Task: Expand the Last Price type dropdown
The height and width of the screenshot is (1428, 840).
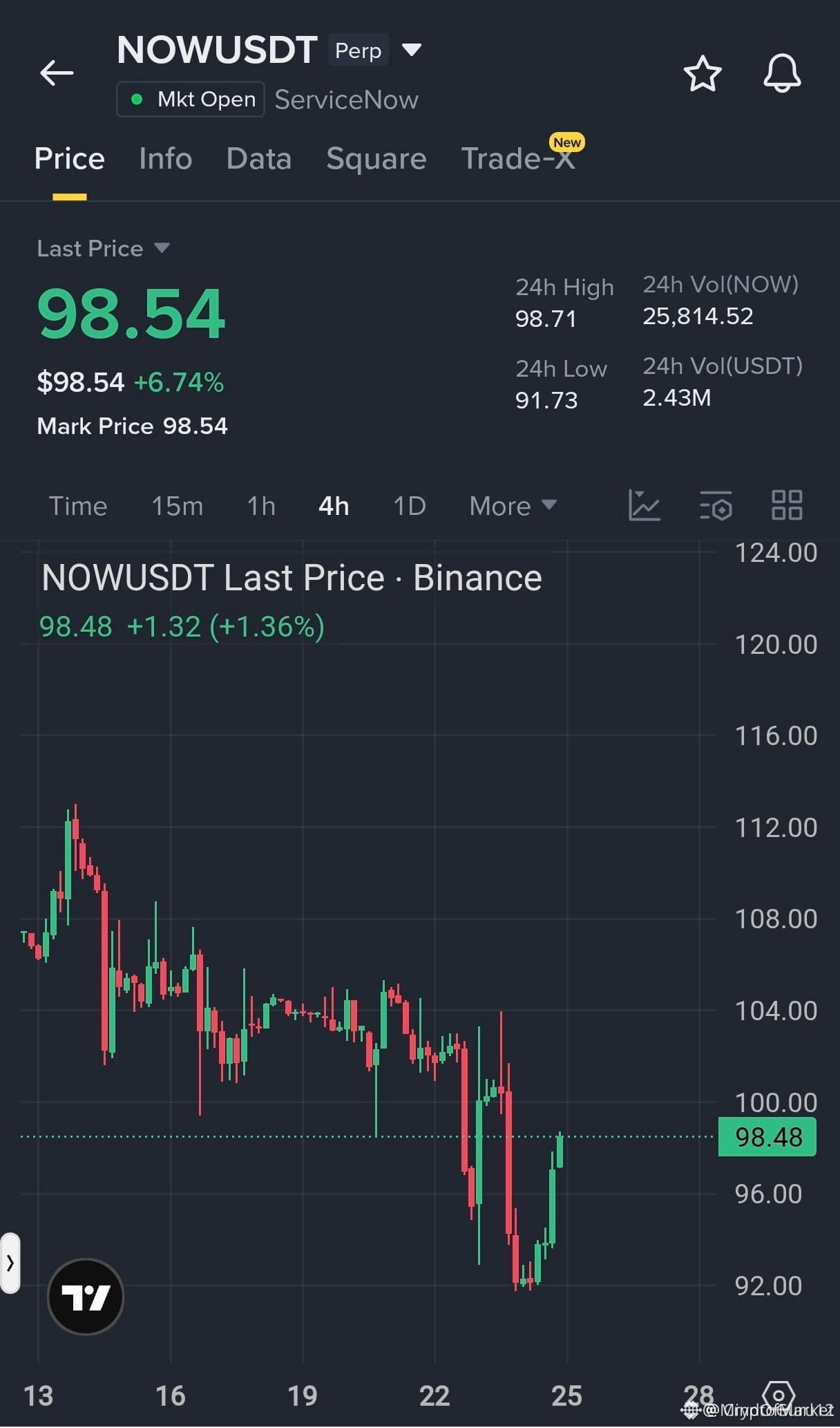Action: pyautogui.click(x=162, y=247)
